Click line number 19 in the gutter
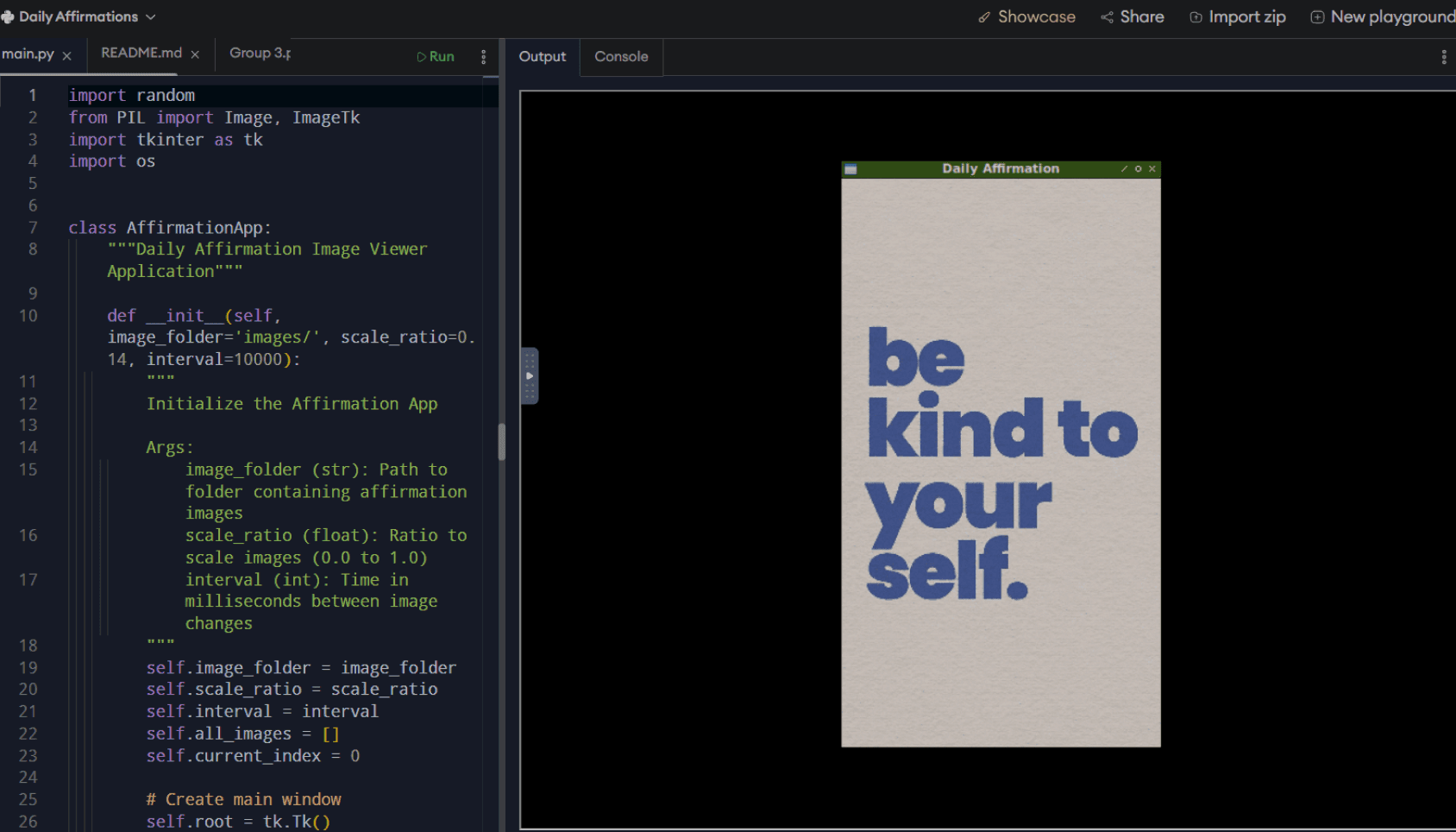1456x832 pixels. tap(28, 668)
